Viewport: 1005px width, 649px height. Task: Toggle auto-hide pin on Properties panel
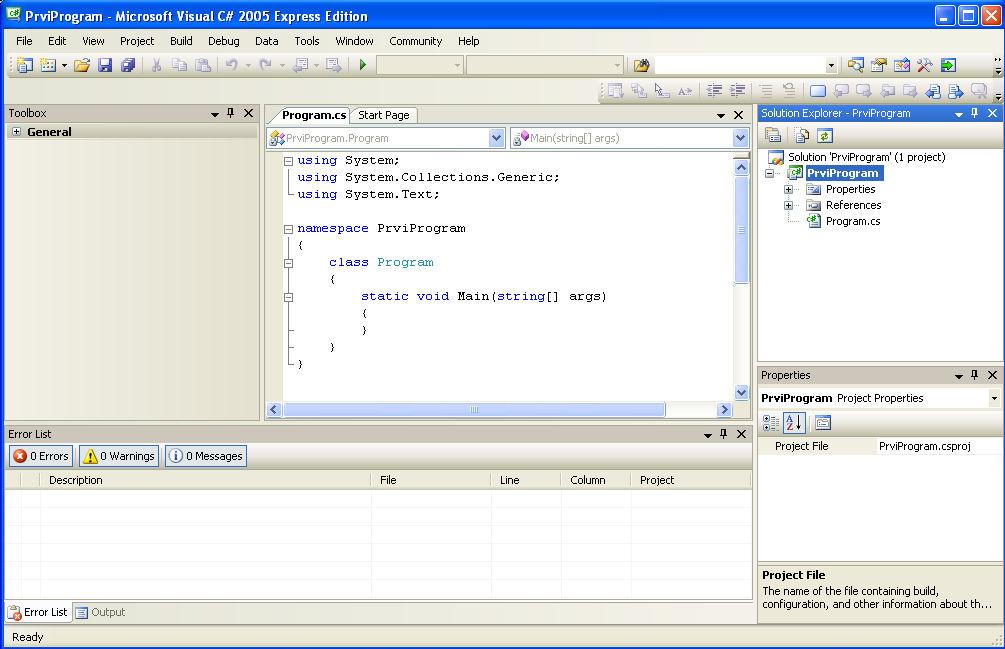pyautogui.click(x=975, y=375)
